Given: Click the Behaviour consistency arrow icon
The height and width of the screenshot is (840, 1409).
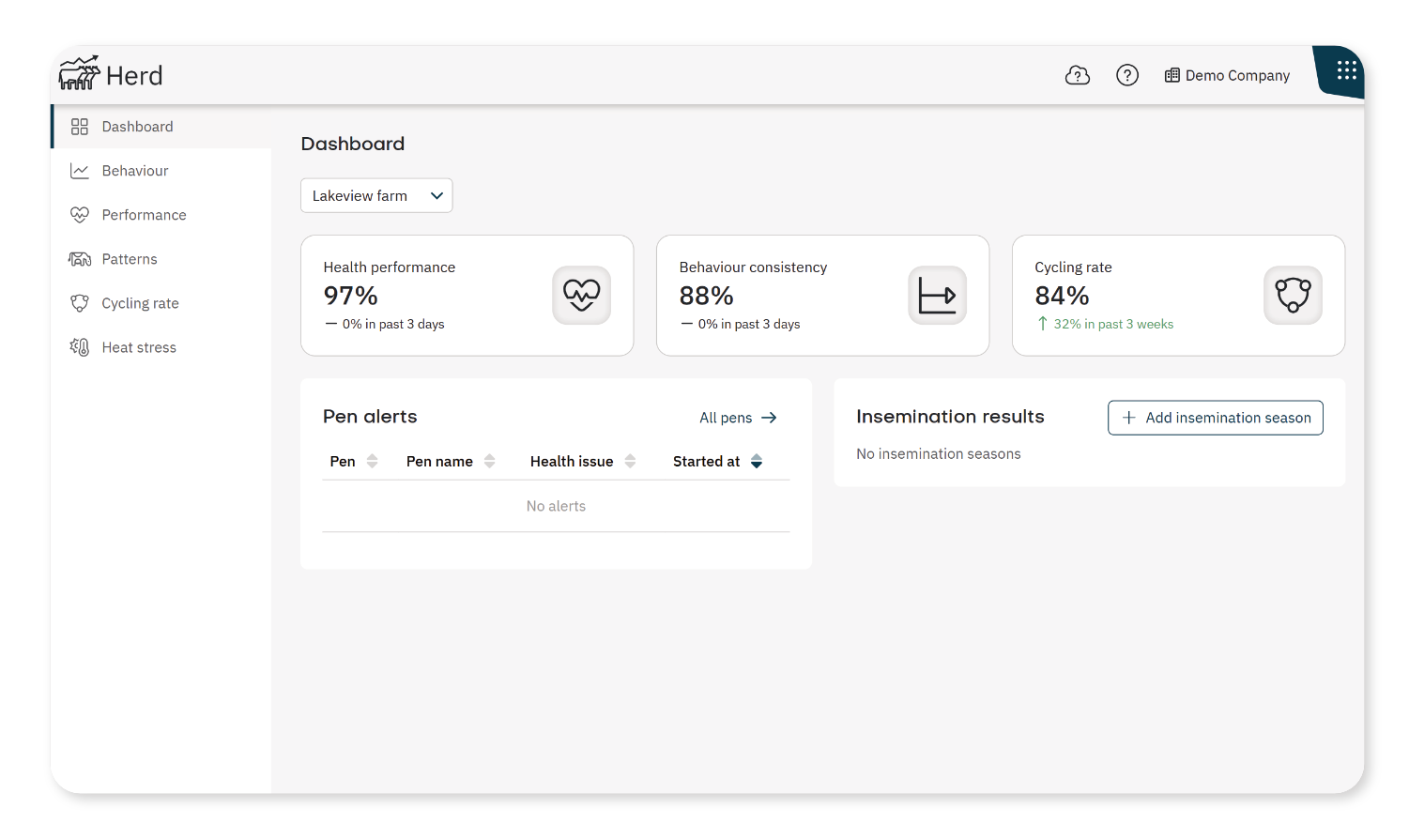Looking at the screenshot, I should tap(938, 296).
